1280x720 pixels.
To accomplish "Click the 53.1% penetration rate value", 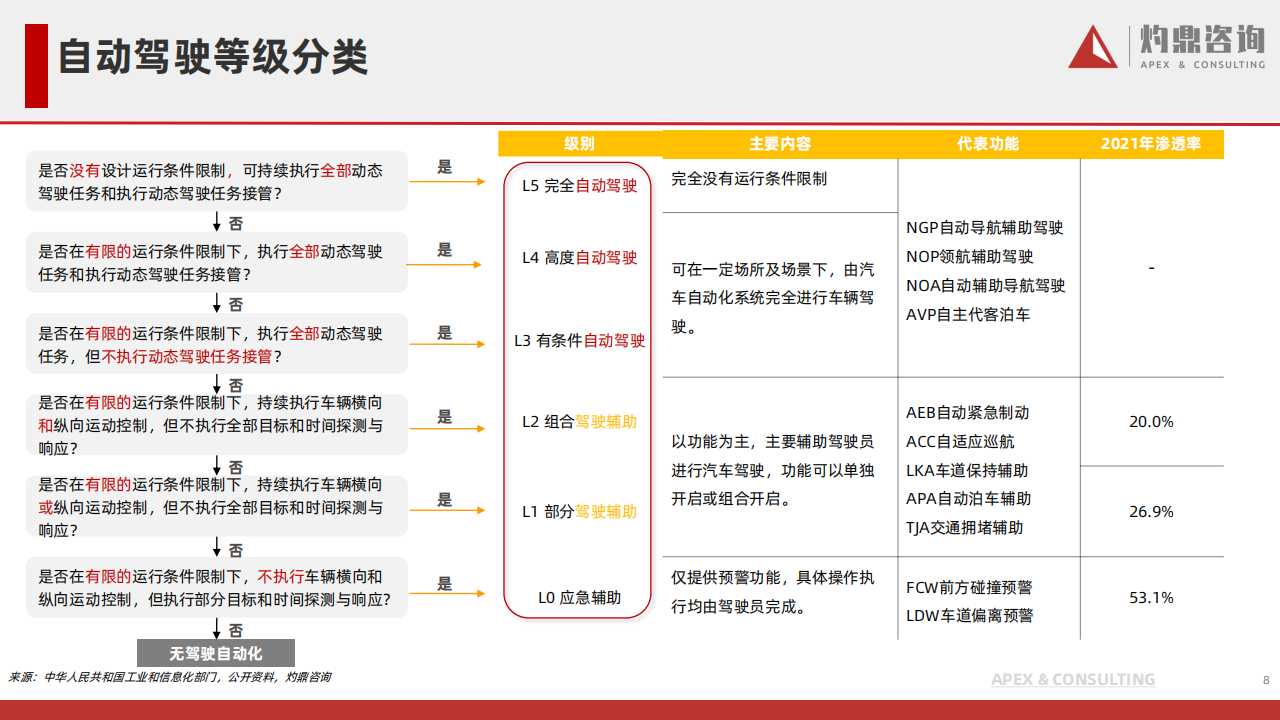I will click(1151, 598).
